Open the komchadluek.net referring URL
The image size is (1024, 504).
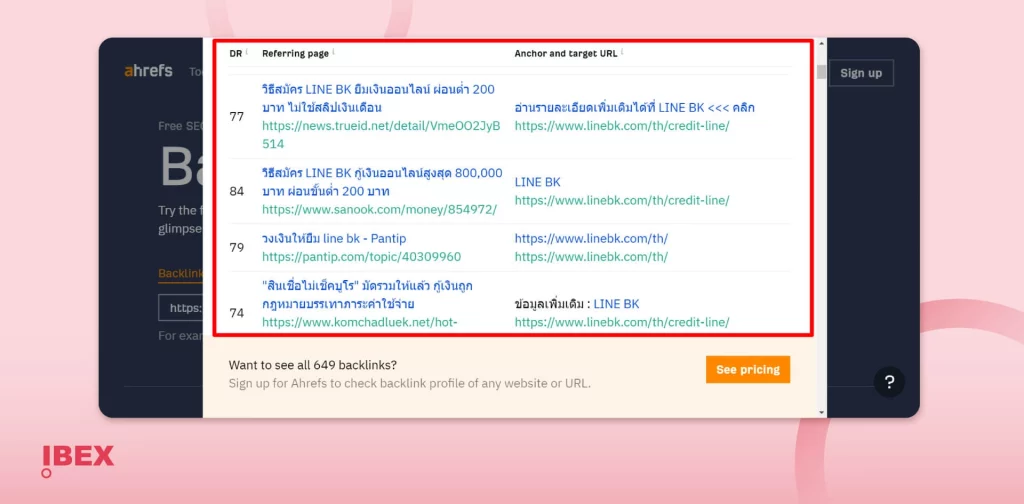[x=359, y=322]
